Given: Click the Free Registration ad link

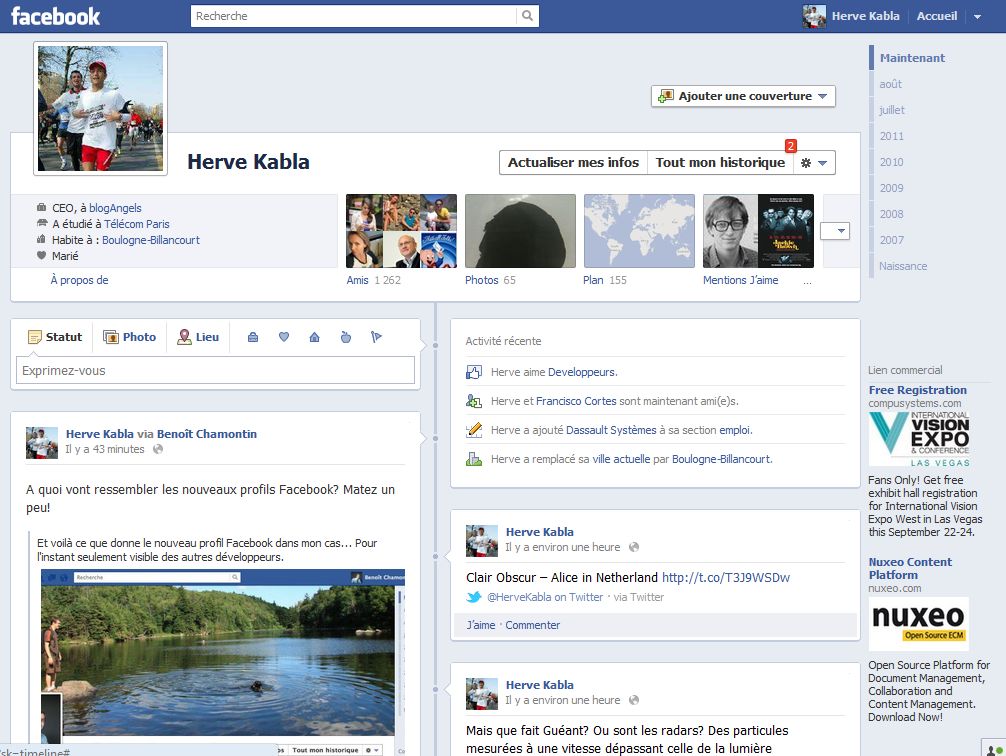Looking at the screenshot, I should coord(917,390).
